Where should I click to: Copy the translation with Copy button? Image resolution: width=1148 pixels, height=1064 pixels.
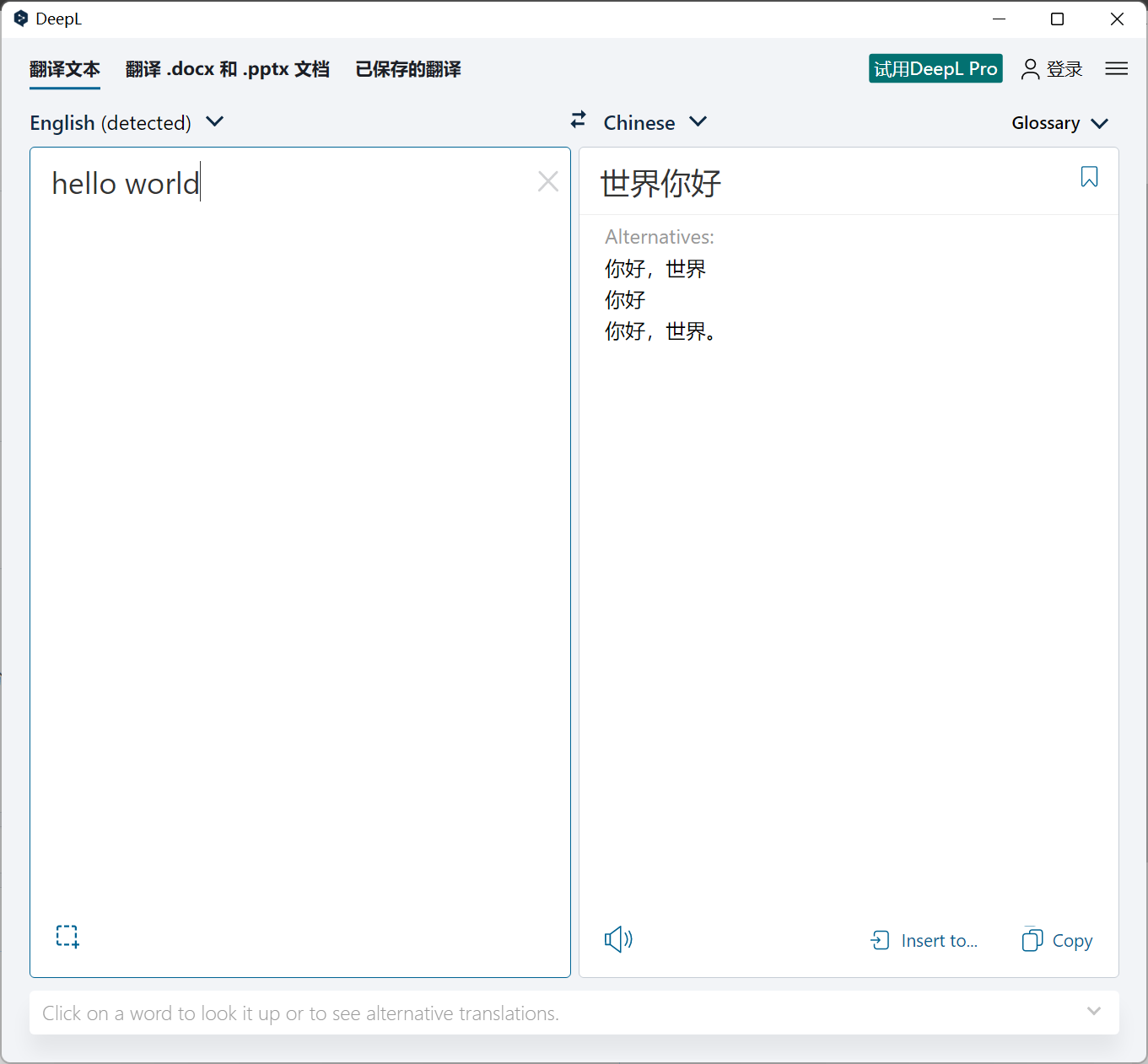click(1057, 940)
